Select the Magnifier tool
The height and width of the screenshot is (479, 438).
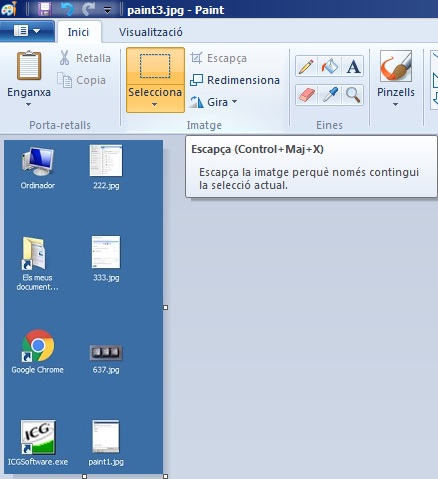pos(353,95)
